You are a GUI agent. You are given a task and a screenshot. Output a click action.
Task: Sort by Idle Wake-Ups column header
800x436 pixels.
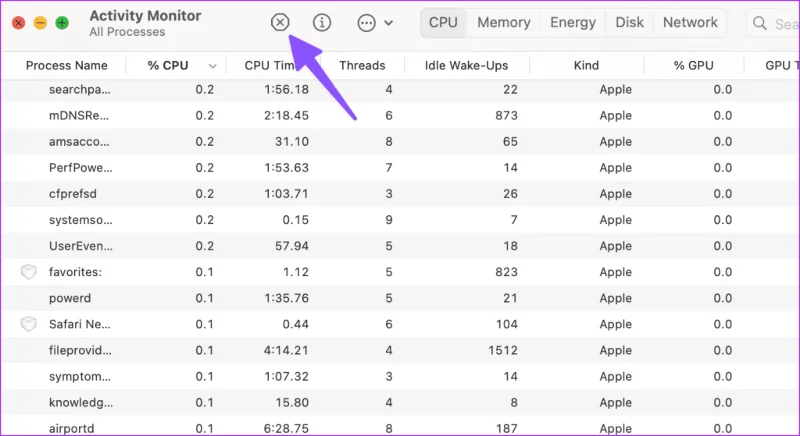pyautogui.click(x=466, y=65)
